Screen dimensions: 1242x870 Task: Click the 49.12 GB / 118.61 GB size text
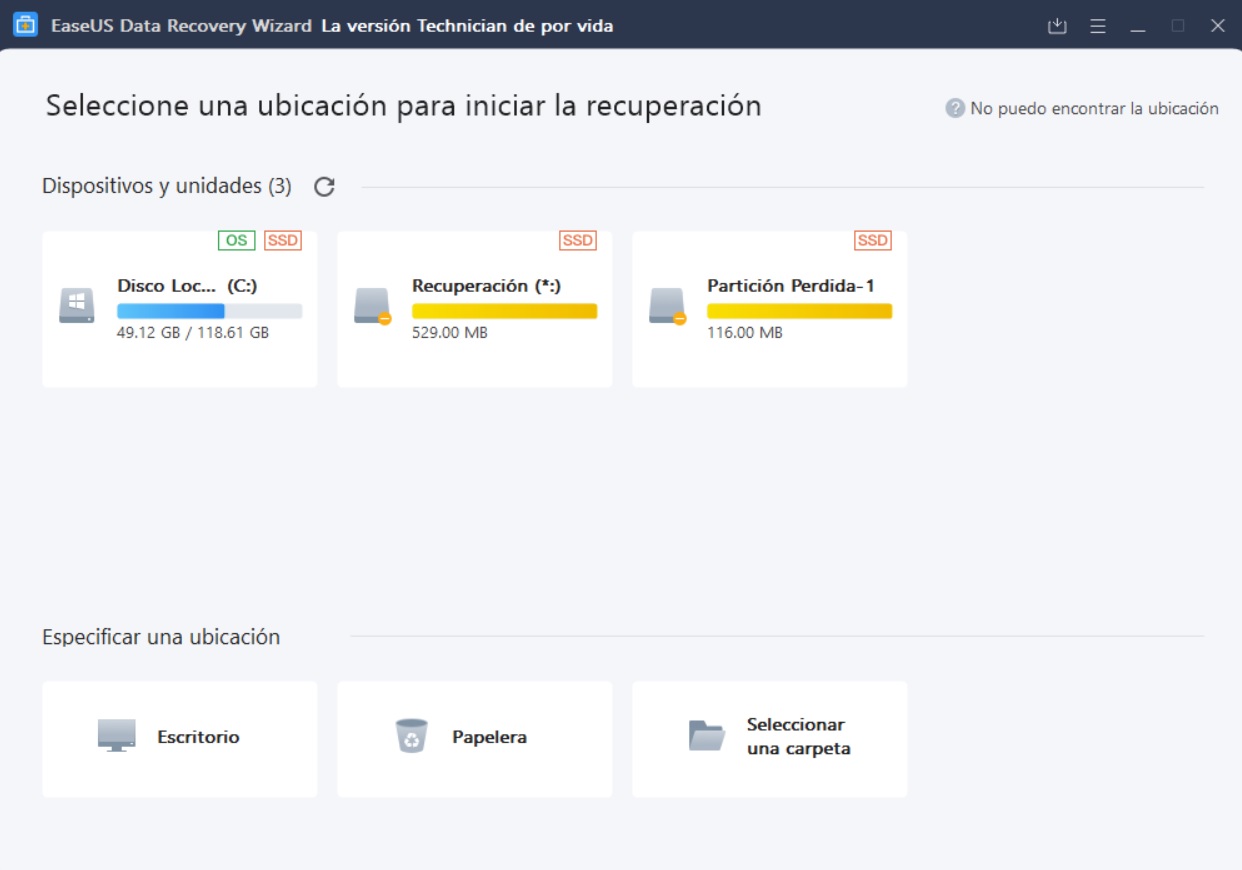tap(193, 333)
